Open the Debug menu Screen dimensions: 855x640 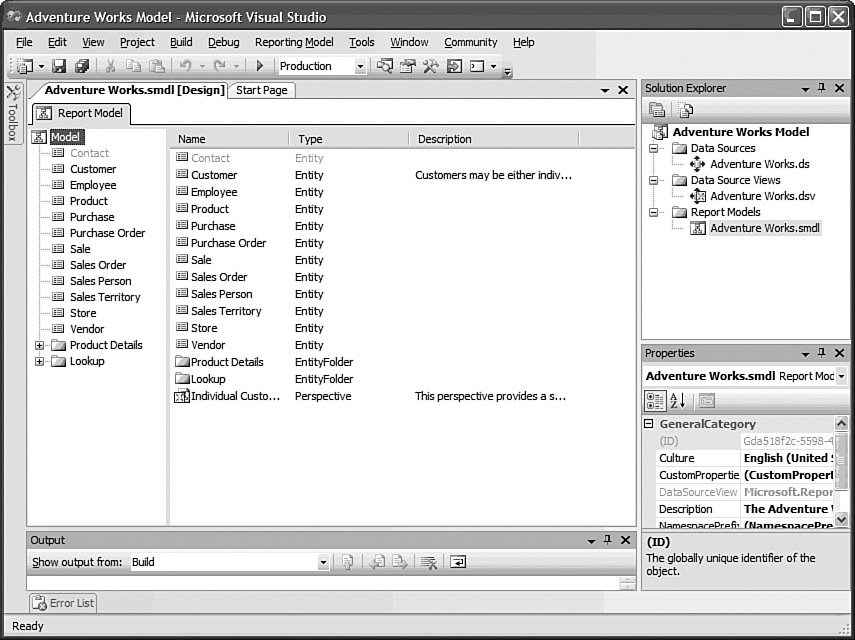point(224,42)
